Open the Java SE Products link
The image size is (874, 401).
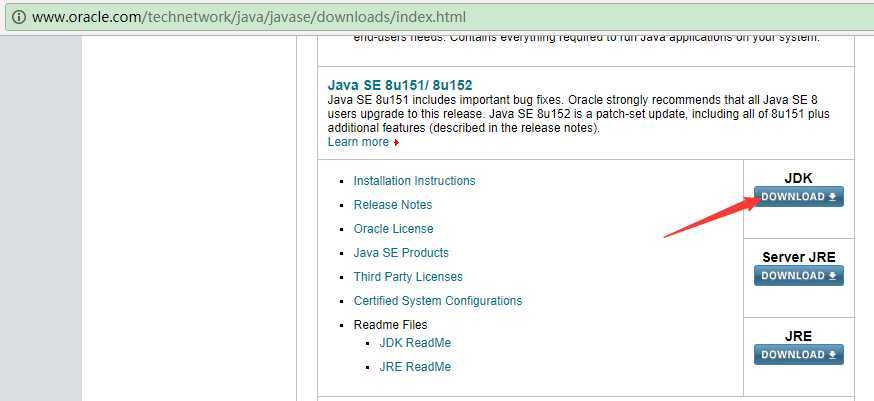(401, 253)
